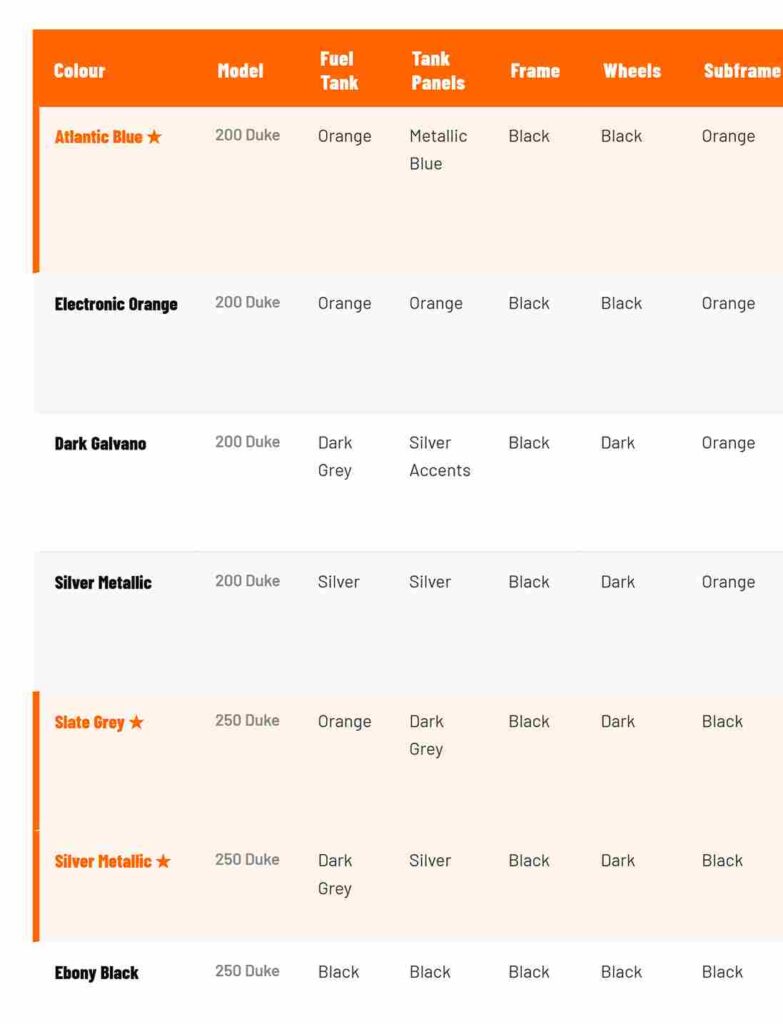Click the Silver Accents tank panels cell

point(439,456)
